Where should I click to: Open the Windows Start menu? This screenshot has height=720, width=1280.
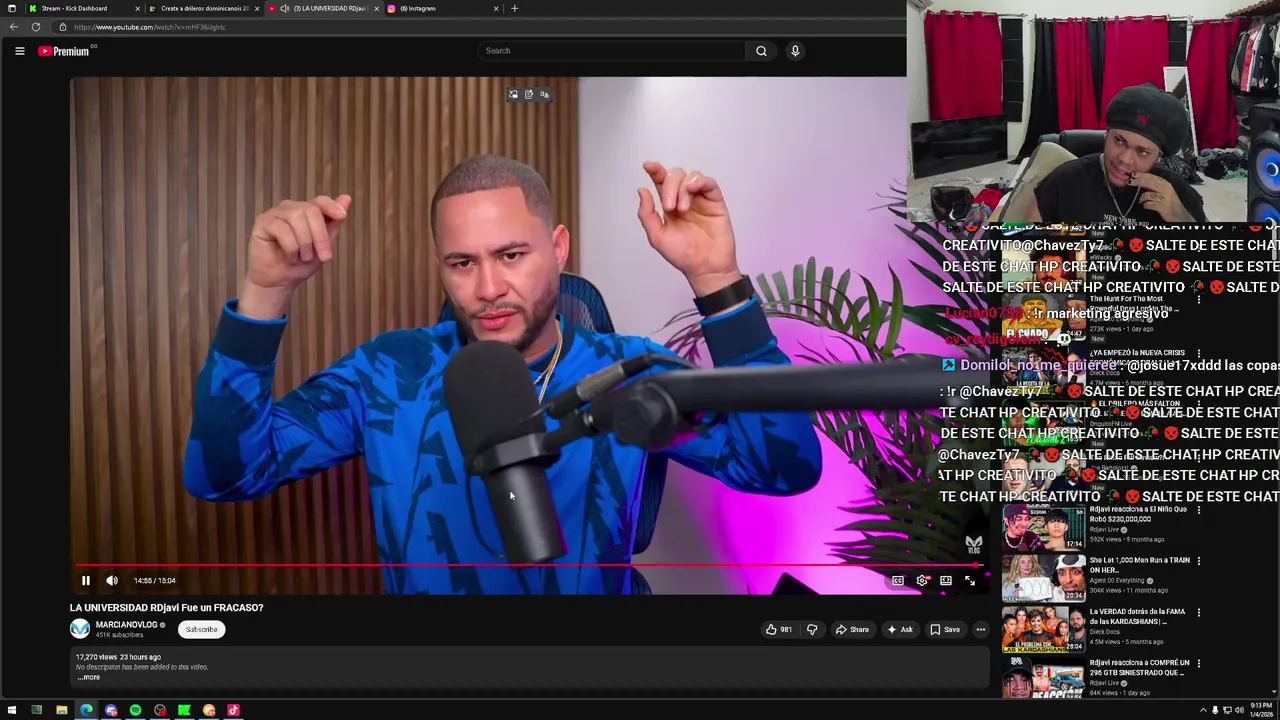click(x=12, y=710)
